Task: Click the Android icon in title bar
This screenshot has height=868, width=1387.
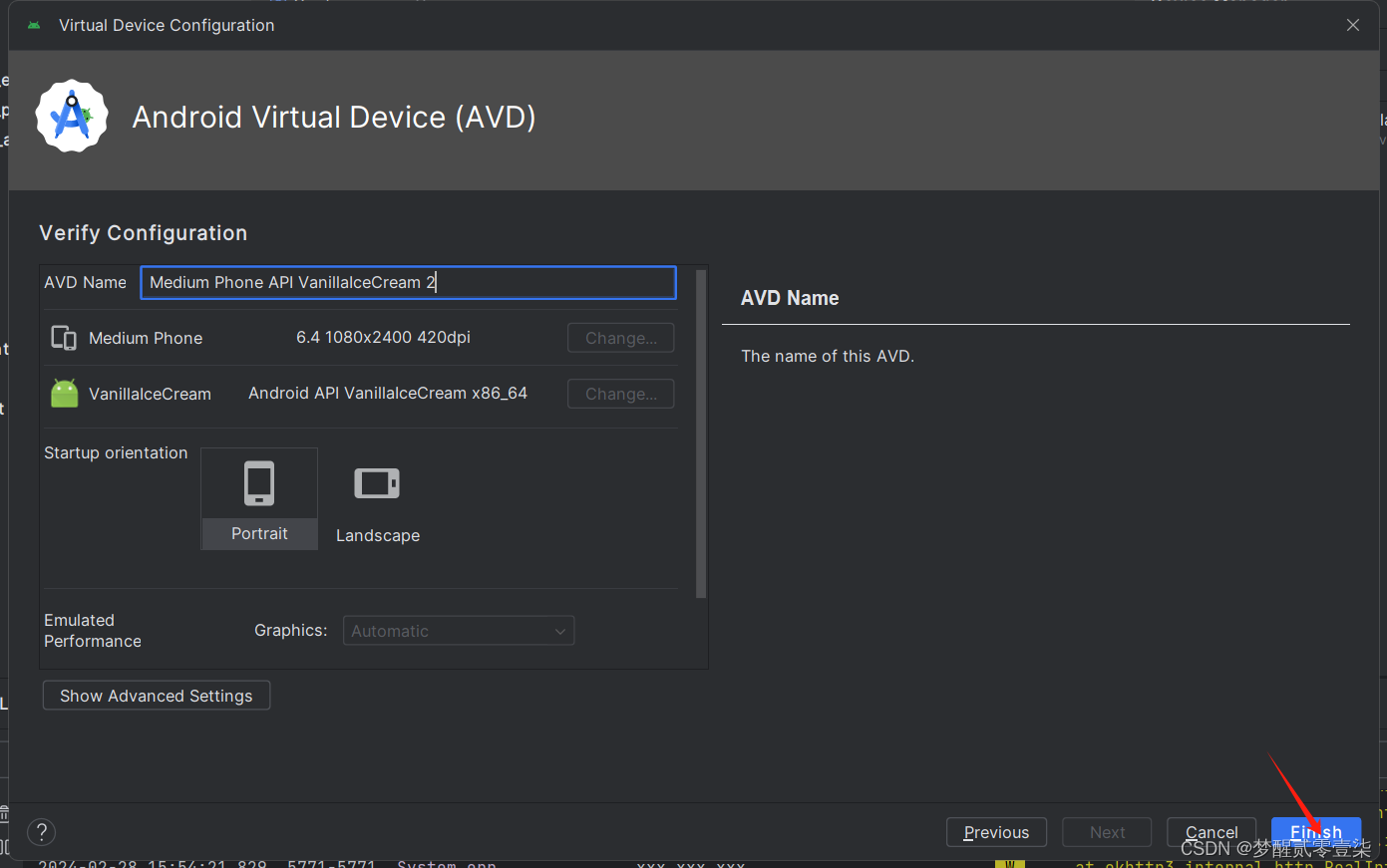Action: (x=34, y=25)
